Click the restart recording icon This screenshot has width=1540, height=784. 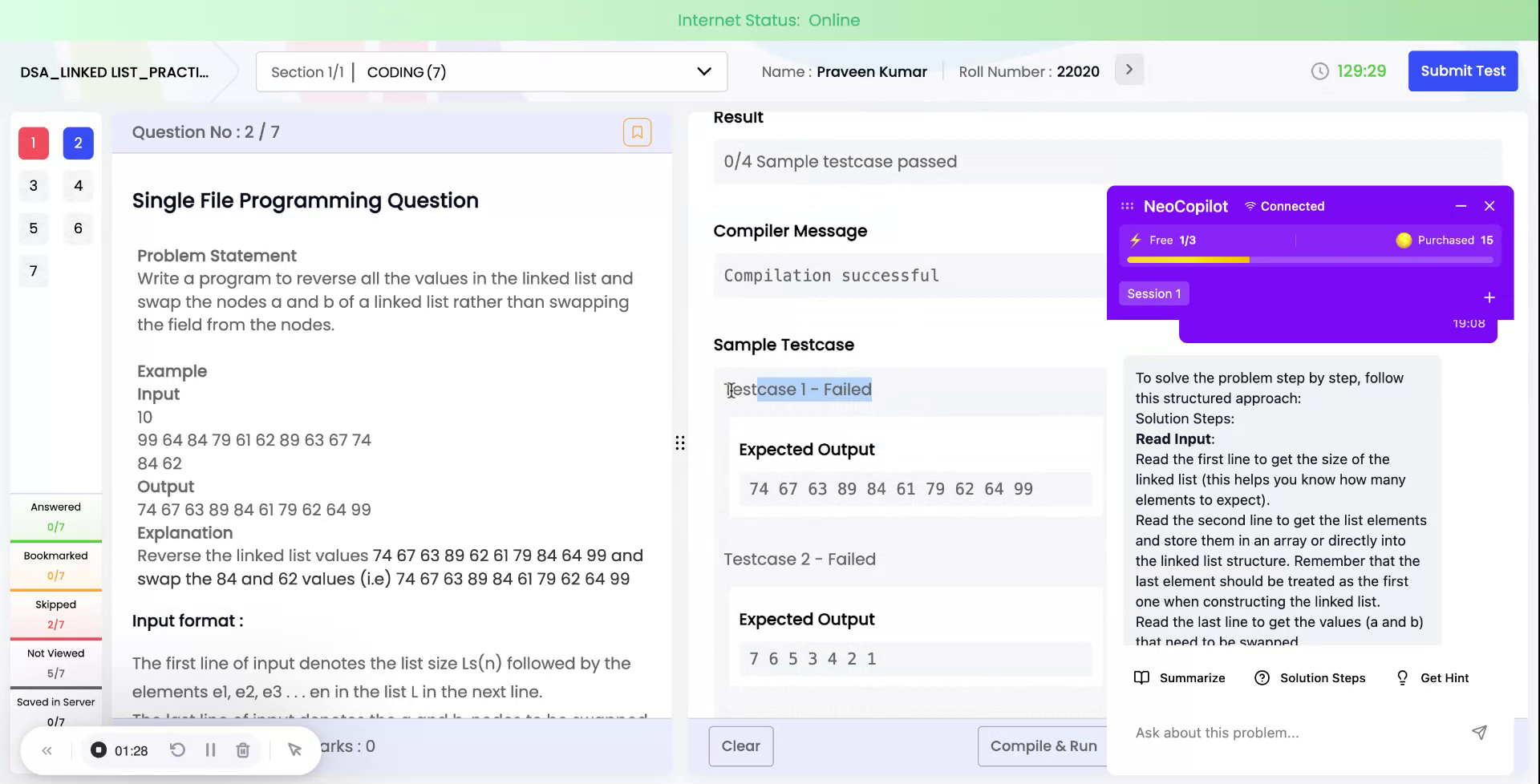pyautogui.click(x=178, y=750)
